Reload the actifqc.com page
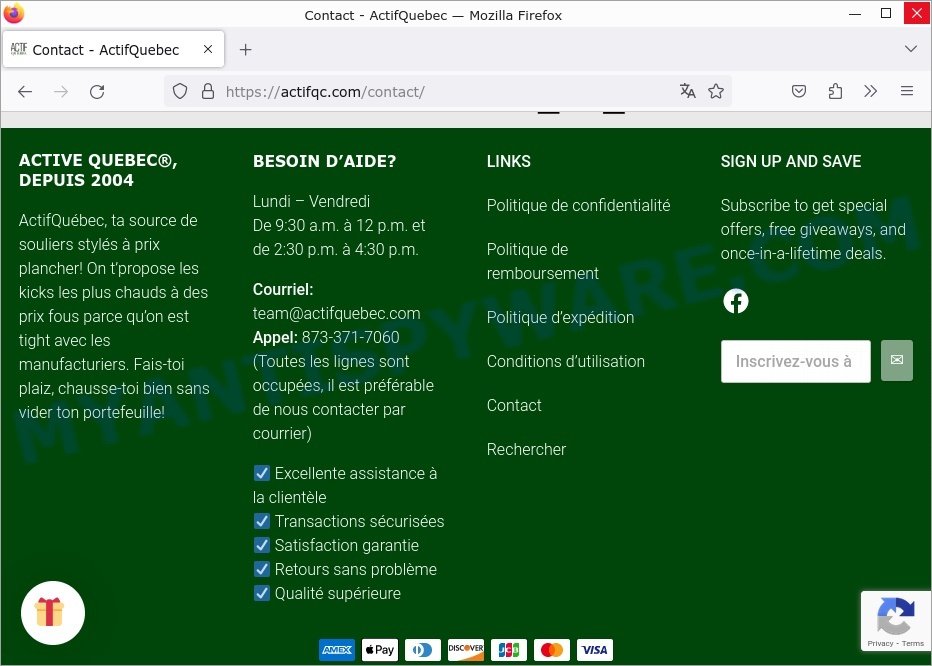The image size is (932, 666). click(x=97, y=92)
